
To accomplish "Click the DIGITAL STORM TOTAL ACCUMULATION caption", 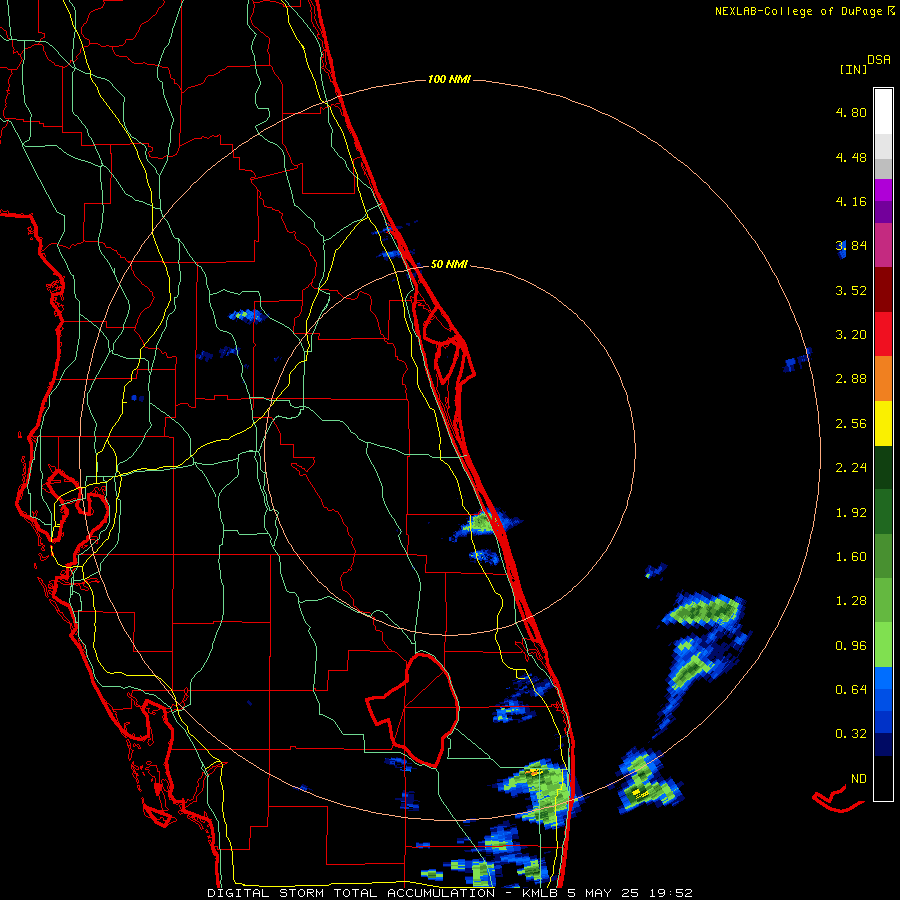I will point(351,893).
